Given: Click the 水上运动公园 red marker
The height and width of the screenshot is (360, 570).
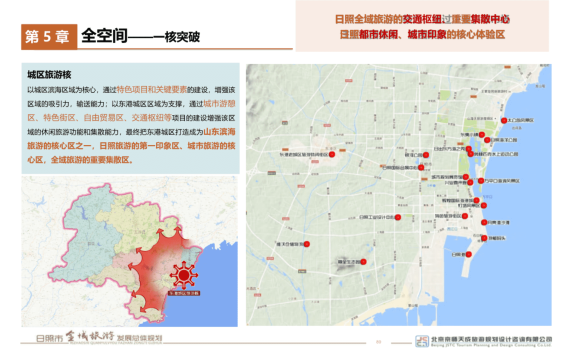Looking at the screenshot, I should tap(471, 154).
